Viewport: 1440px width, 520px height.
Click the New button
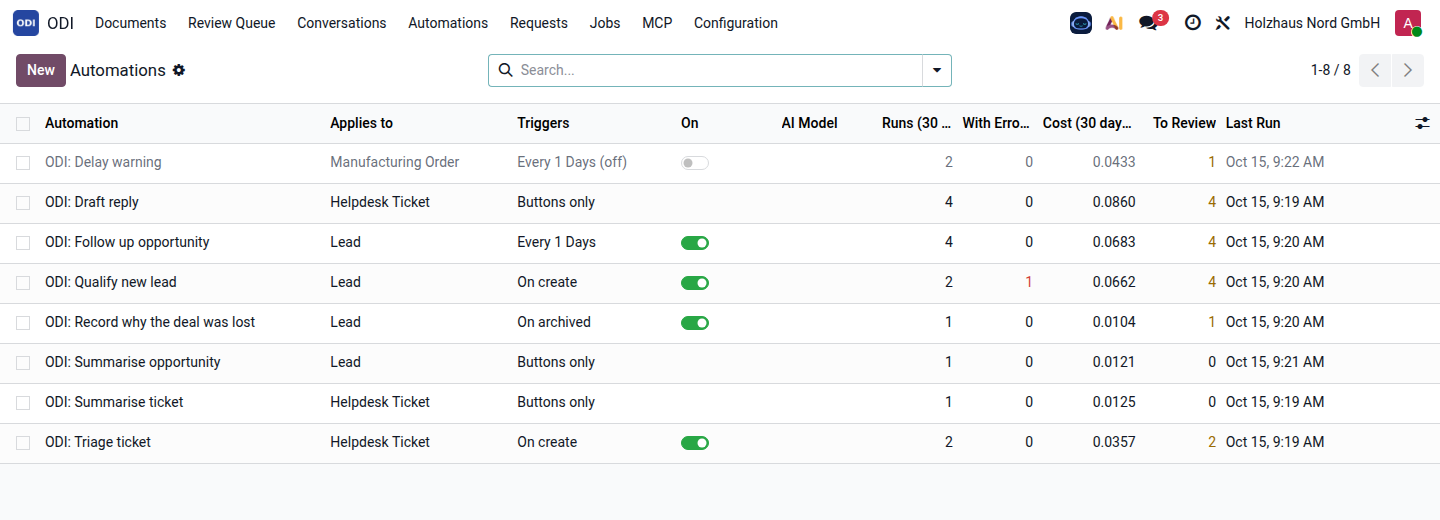(x=41, y=70)
